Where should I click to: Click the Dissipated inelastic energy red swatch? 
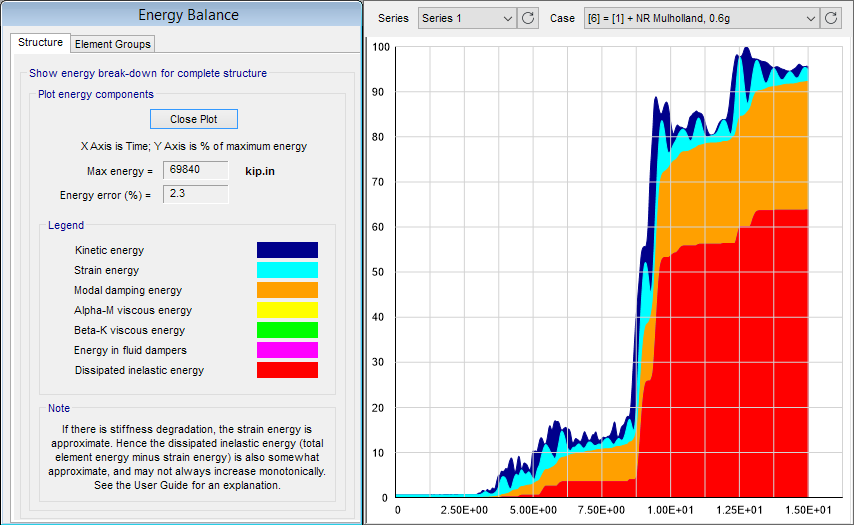[287, 370]
